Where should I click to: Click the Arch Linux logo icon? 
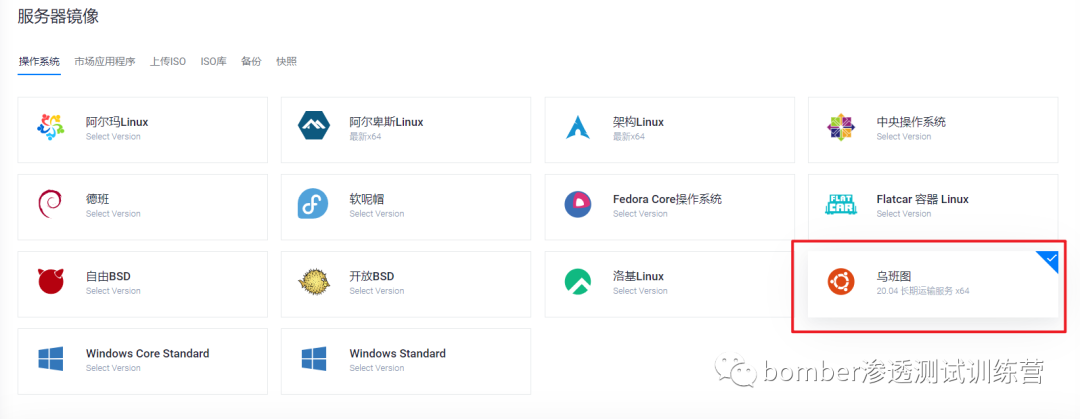point(577,128)
